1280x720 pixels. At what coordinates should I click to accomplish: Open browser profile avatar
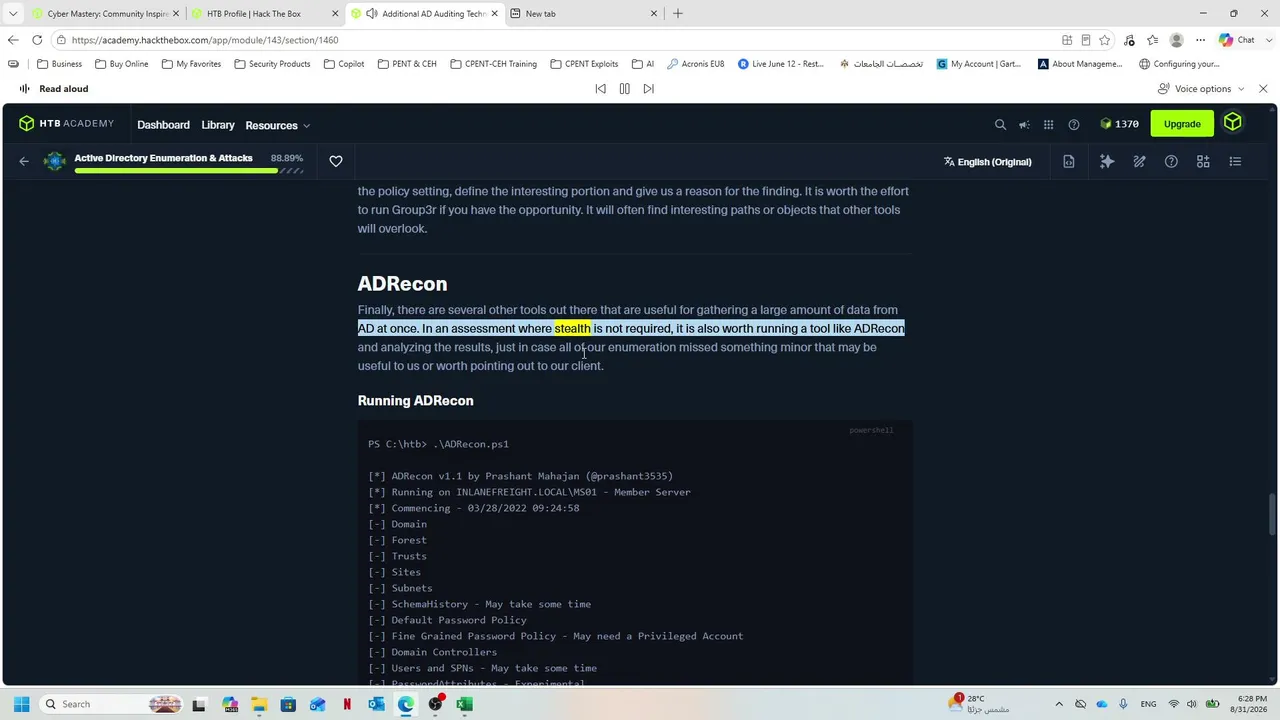click(1177, 40)
